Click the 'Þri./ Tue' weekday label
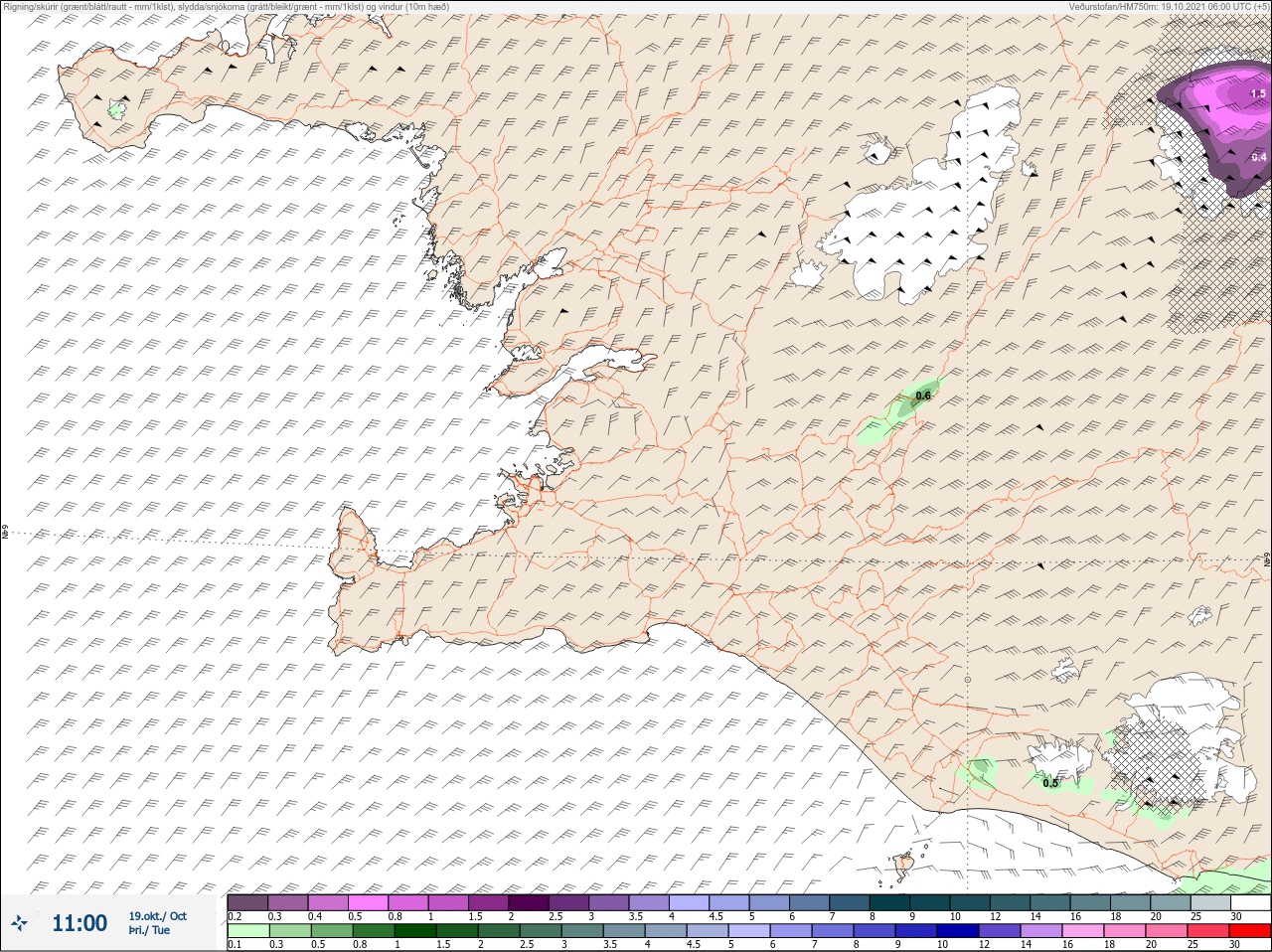The height and width of the screenshot is (952, 1272). pyautogui.click(x=149, y=930)
